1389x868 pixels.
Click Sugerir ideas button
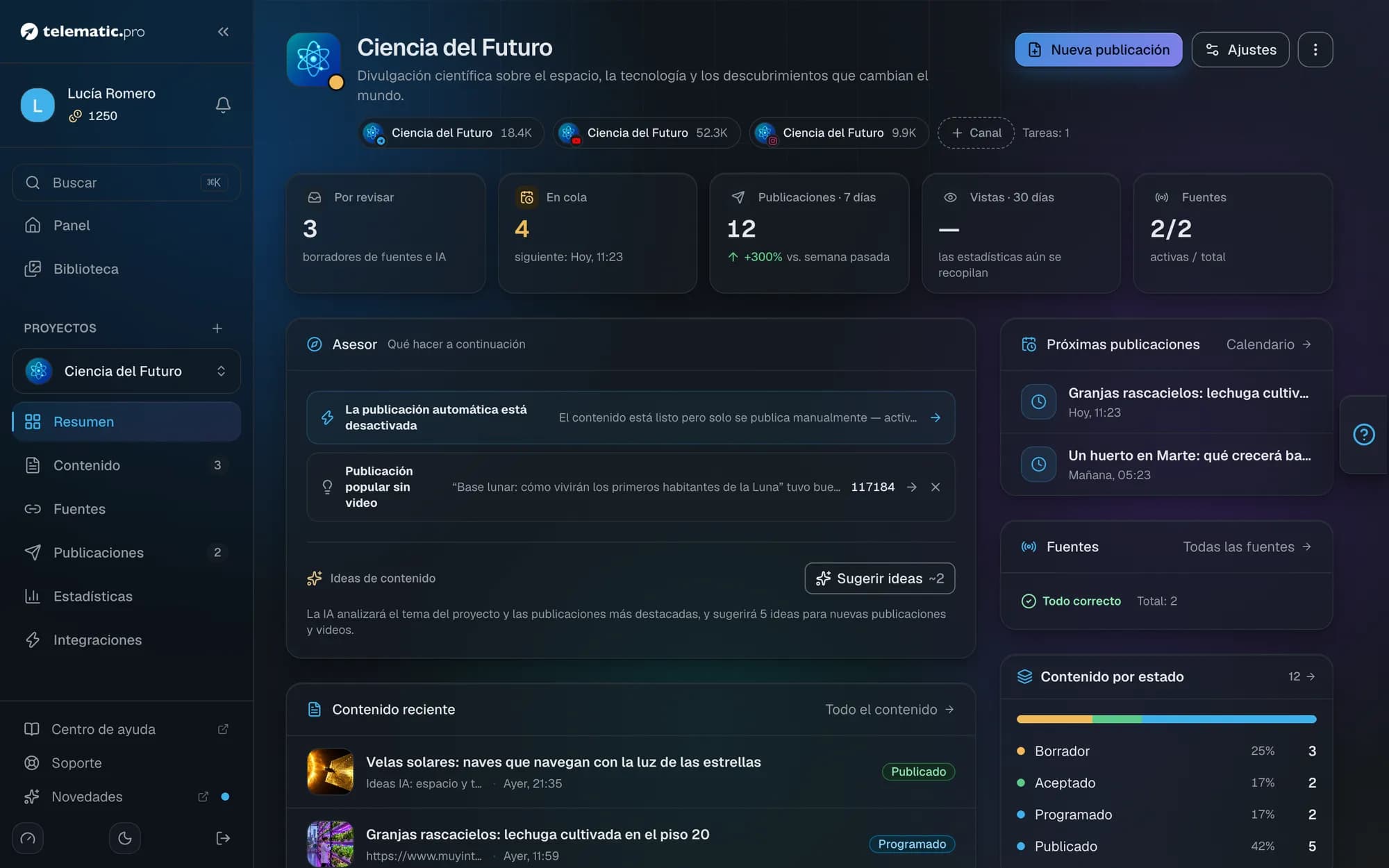pyautogui.click(x=879, y=578)
